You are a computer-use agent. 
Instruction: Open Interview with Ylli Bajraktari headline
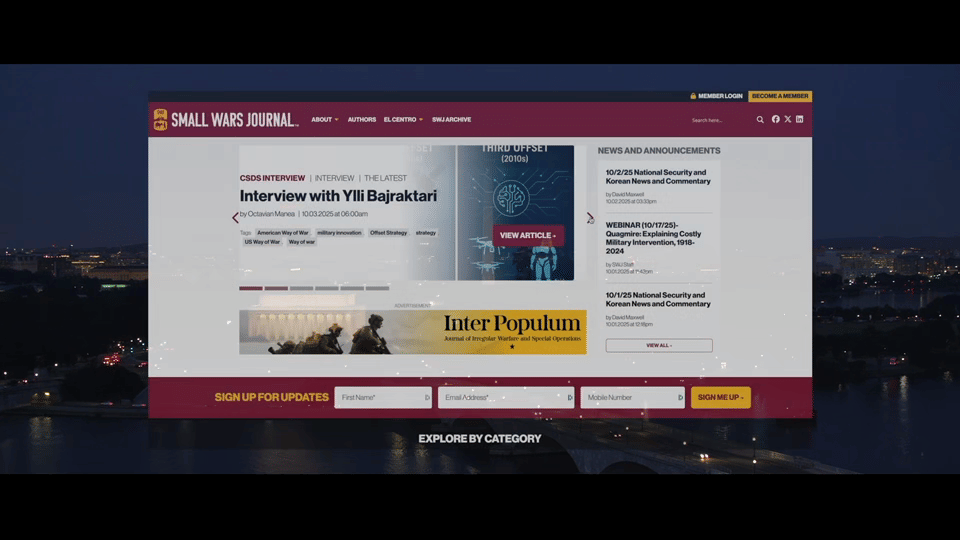click(x=338, y=196)
